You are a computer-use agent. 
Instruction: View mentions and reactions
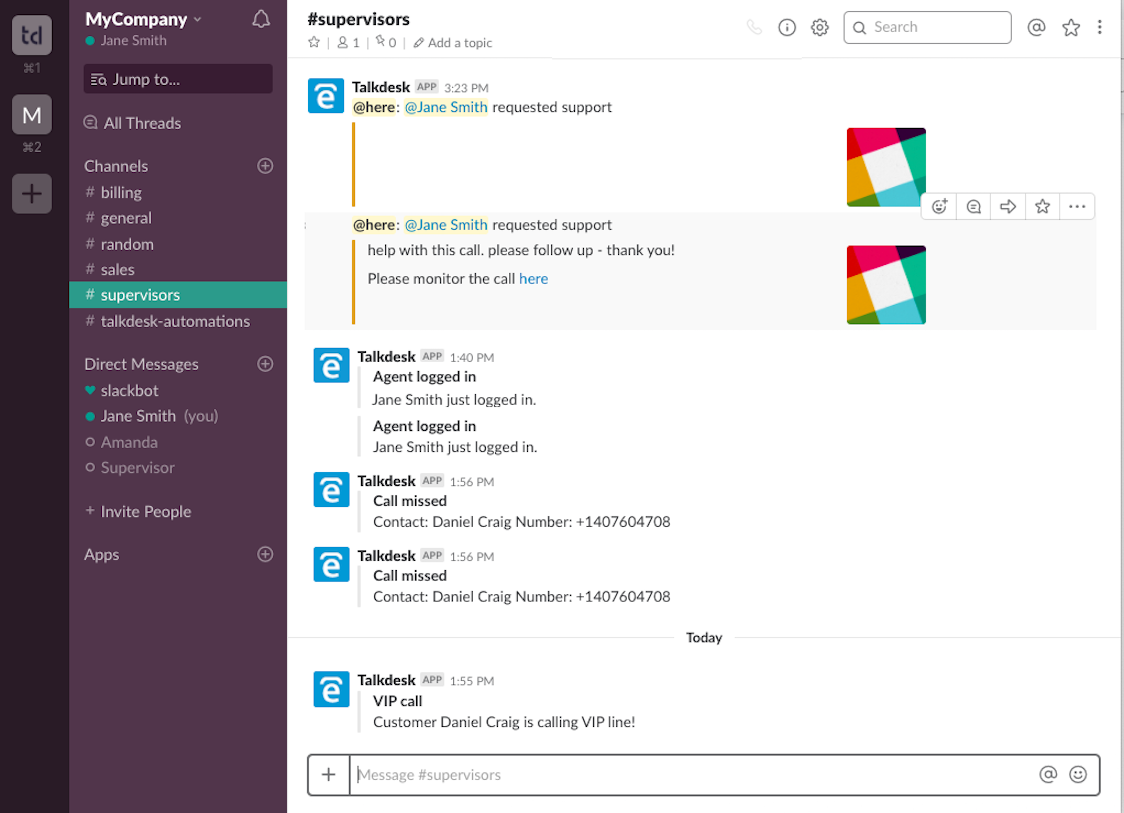click(x=1036, y=27)
